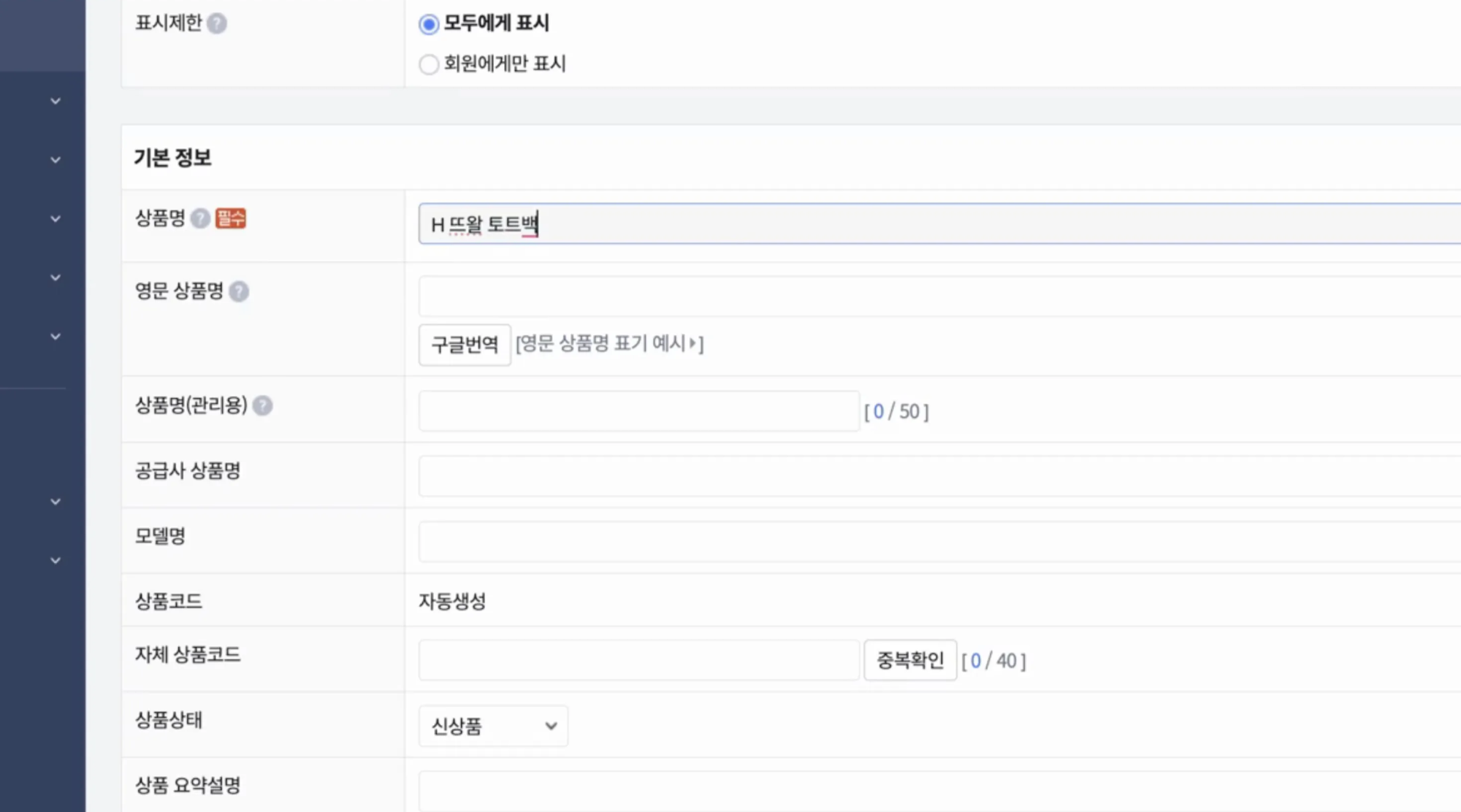Open the 상품상태 dropdown showing 신상품
Screen dimensions: 1461x812
pos(492,726)
